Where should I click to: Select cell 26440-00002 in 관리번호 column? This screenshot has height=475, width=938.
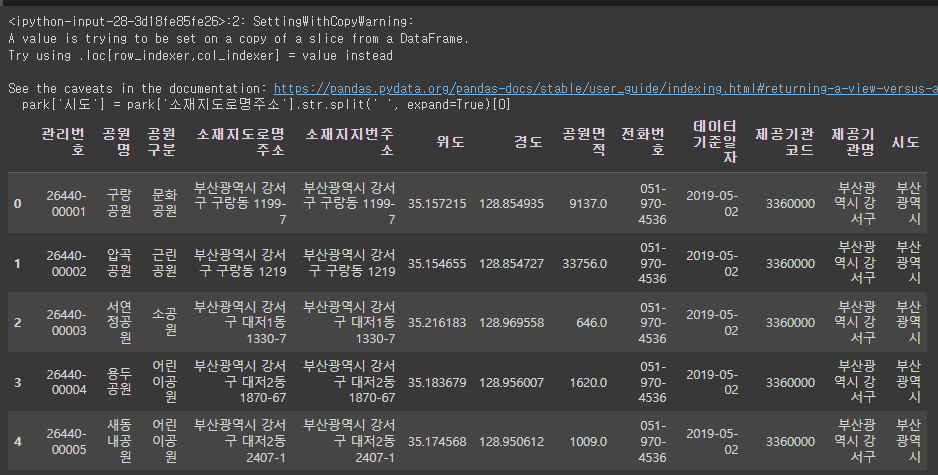pos(66,263)
